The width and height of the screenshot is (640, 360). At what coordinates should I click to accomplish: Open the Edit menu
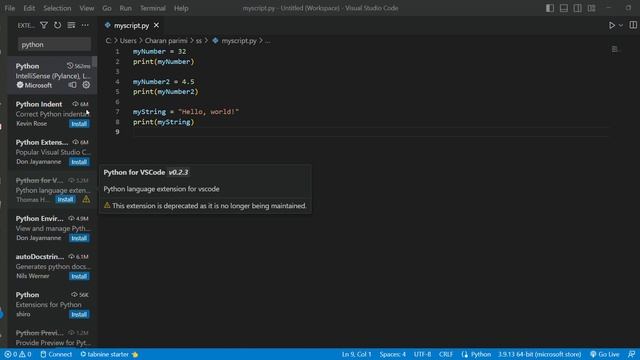tap(29, 8)
